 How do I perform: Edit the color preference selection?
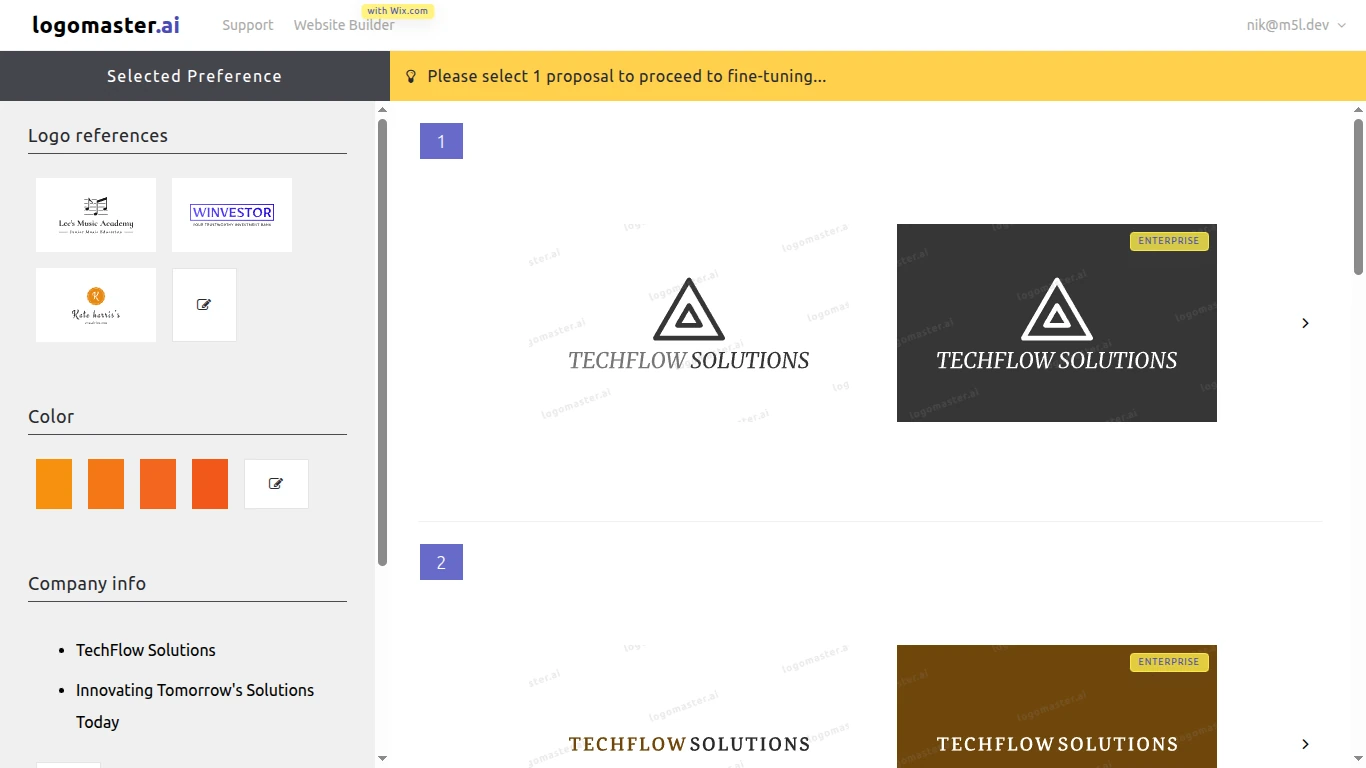click(276, 484)
